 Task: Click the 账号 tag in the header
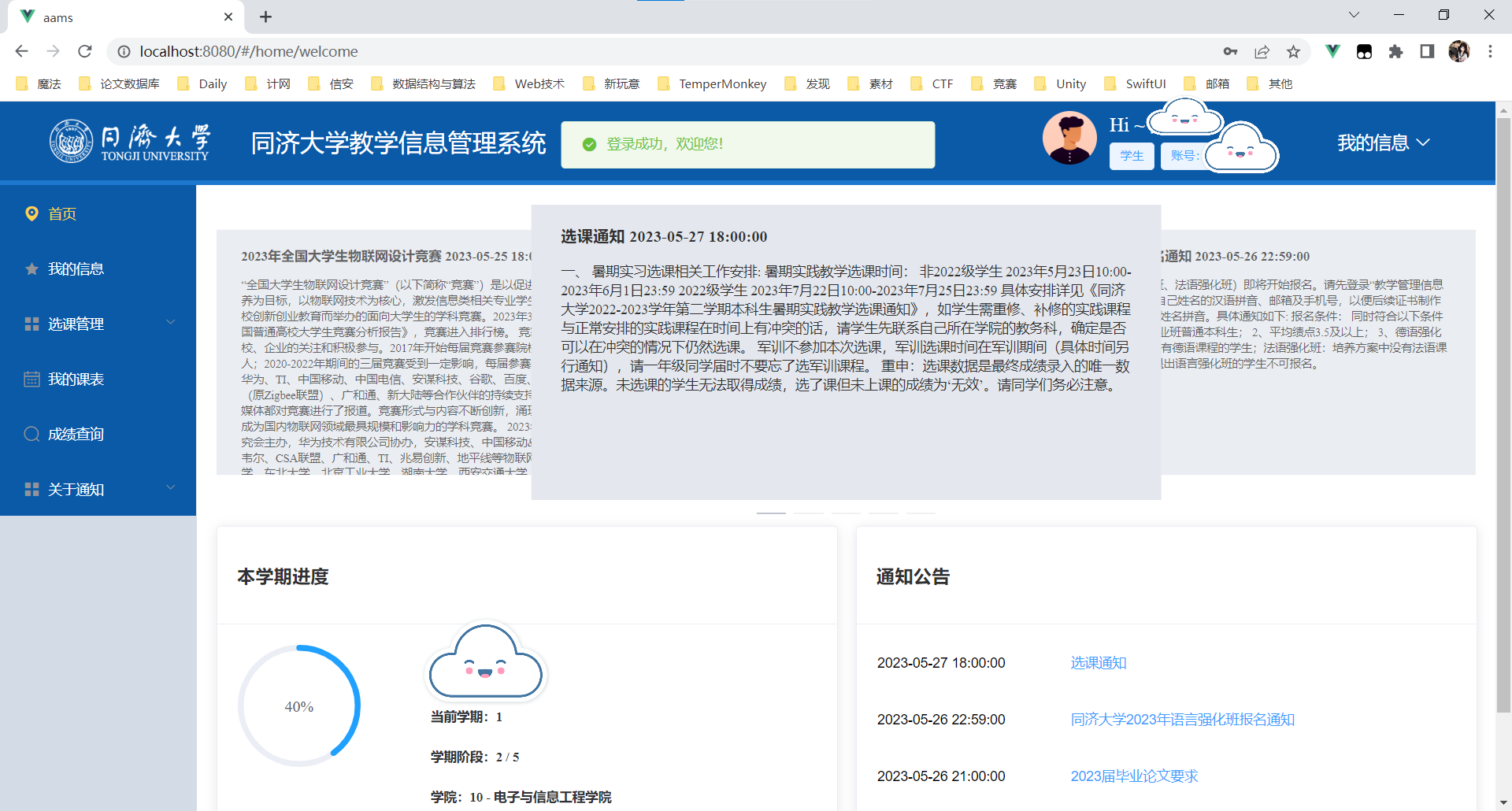(x=1184, y=156)
